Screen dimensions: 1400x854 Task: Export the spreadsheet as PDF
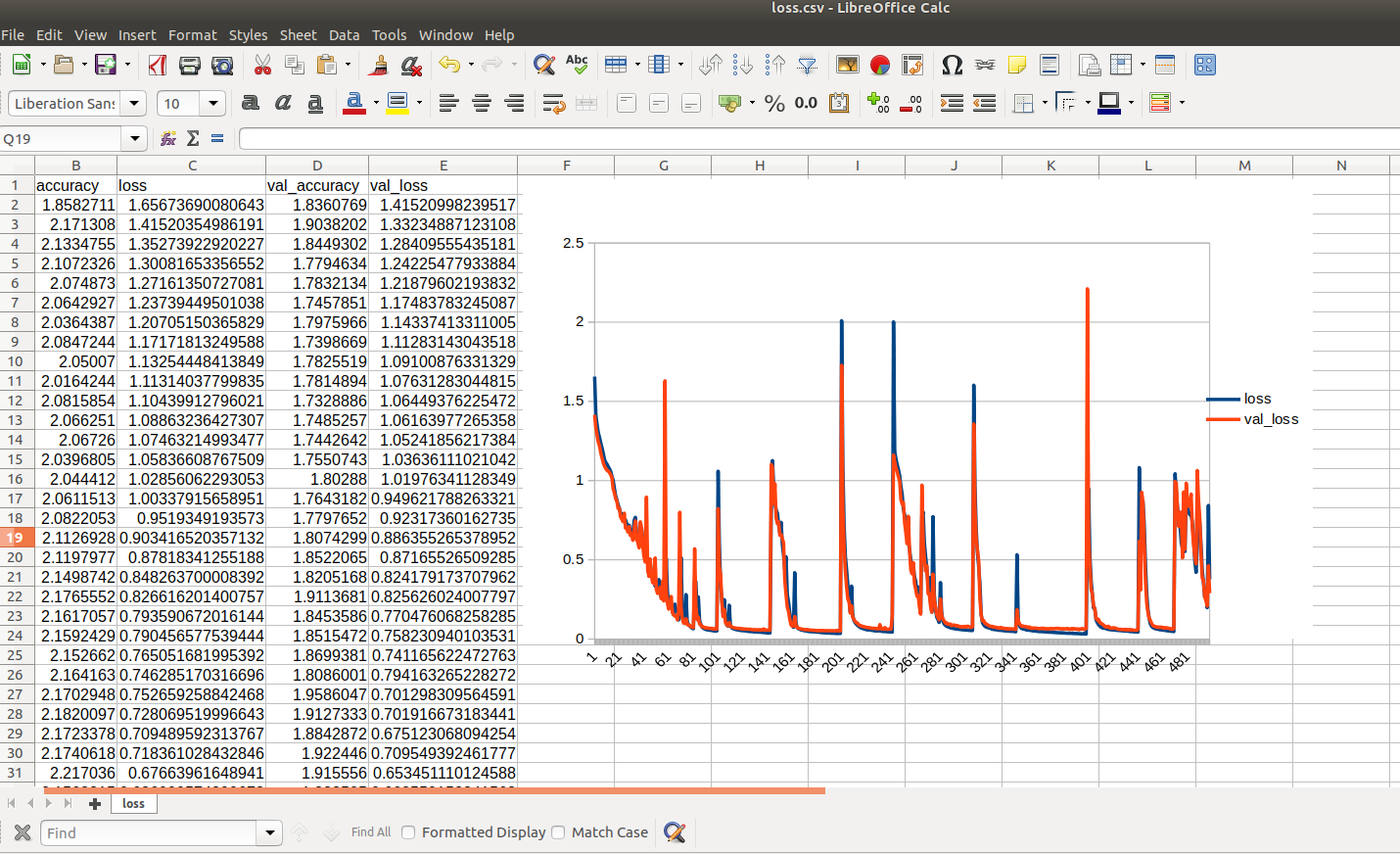pos(157,65)
